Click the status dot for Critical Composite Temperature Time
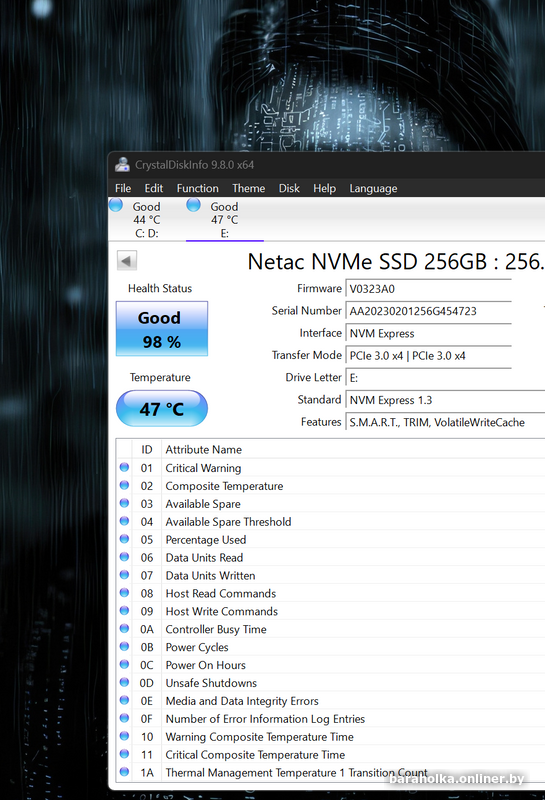 tap(124, 754)
